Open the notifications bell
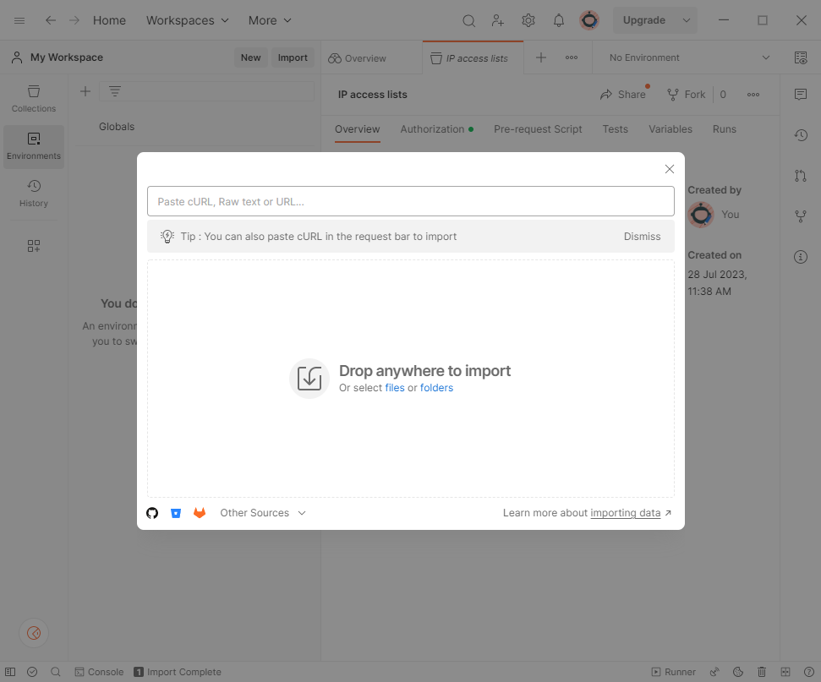Screen dimensions: 821x682 (x=559, y=20)
